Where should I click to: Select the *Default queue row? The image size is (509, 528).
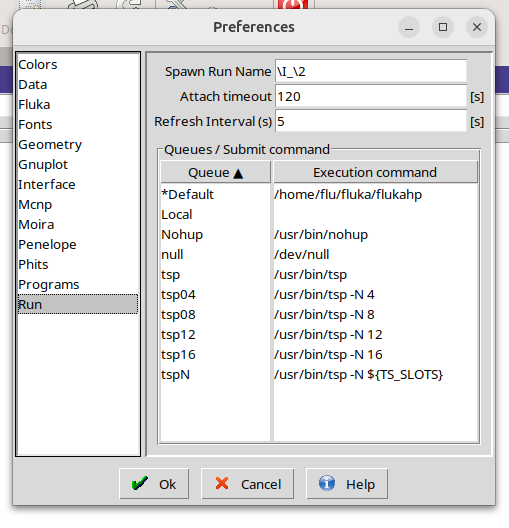(319, 195)
